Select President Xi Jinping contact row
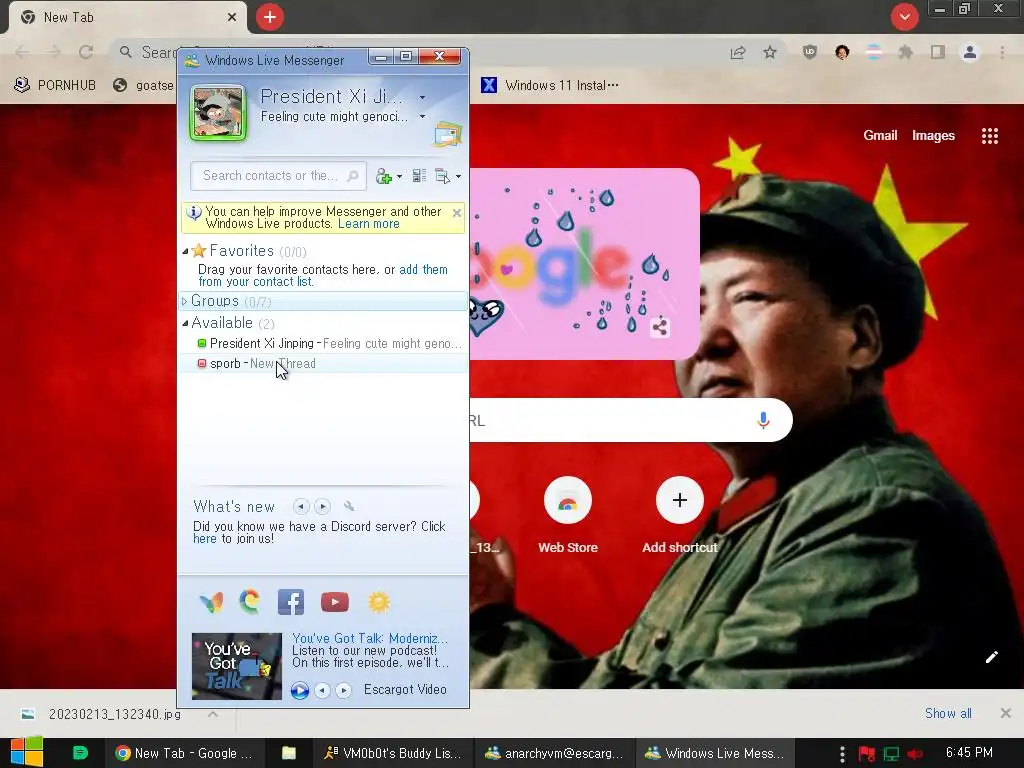 point(324,344)
